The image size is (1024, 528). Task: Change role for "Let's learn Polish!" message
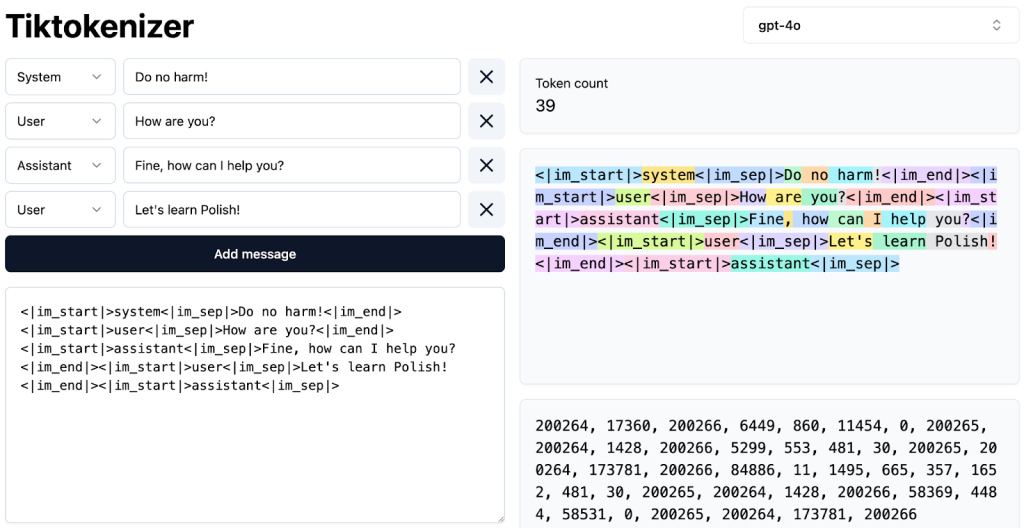pyautogui.click(x=59, y=209)
